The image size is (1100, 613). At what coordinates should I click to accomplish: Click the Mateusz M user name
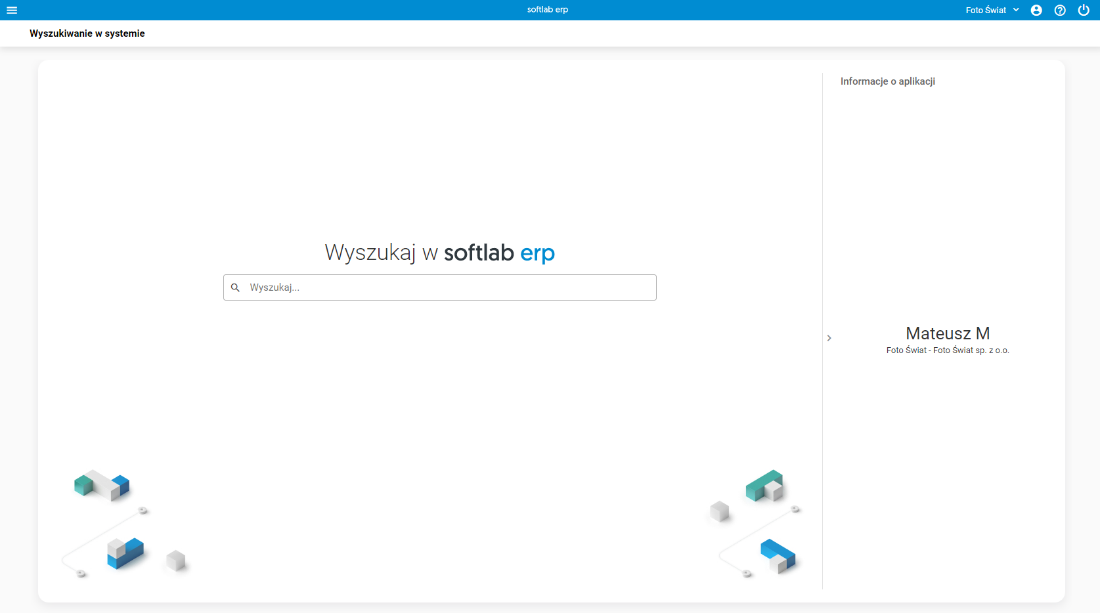coord(947,333)
